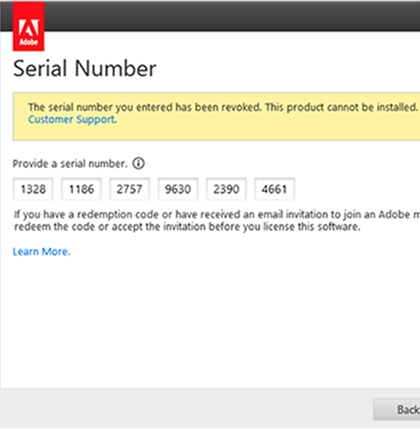Focus the serial field showing 1186

click(x=81, y=189)
